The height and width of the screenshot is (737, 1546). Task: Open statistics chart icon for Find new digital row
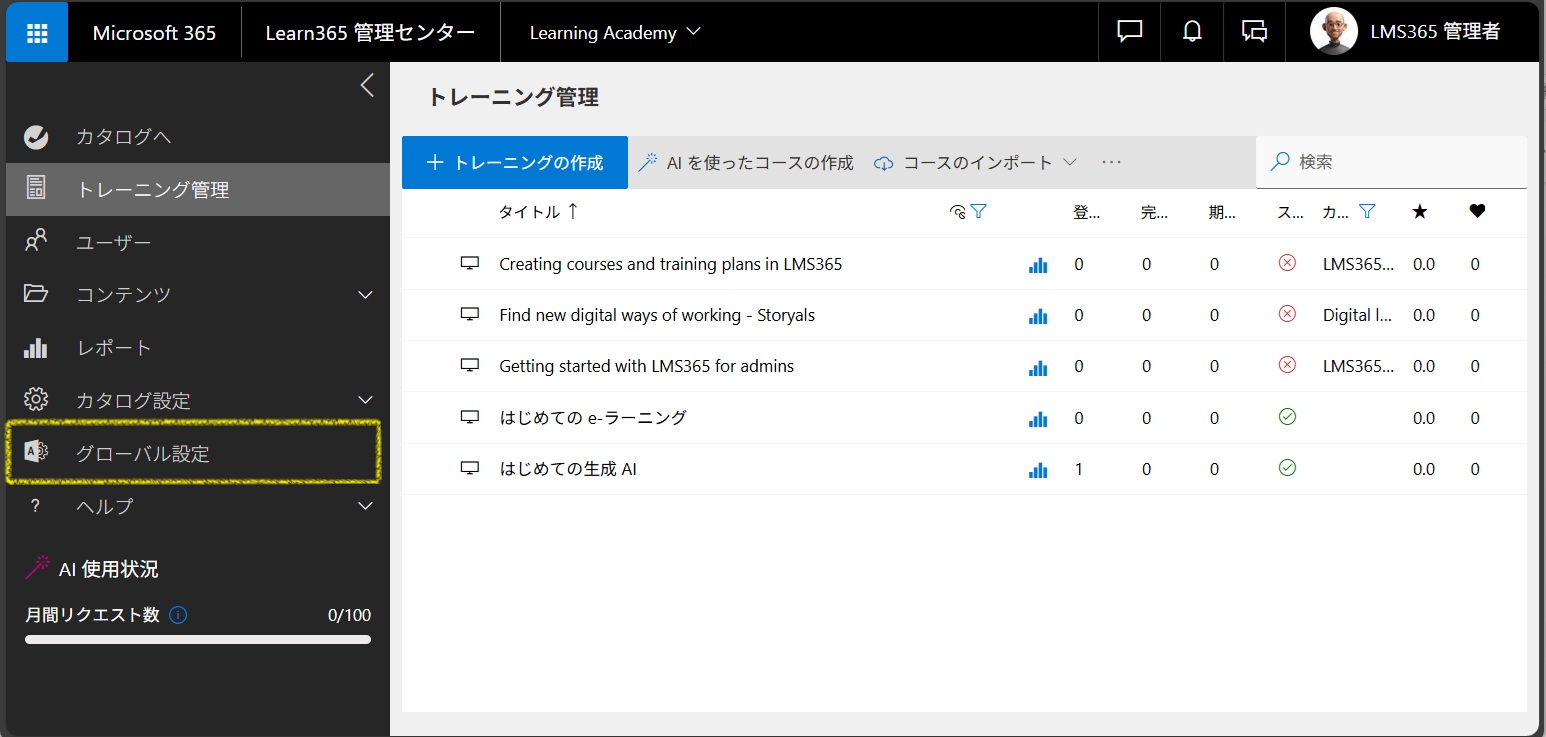pos(1038,316)
